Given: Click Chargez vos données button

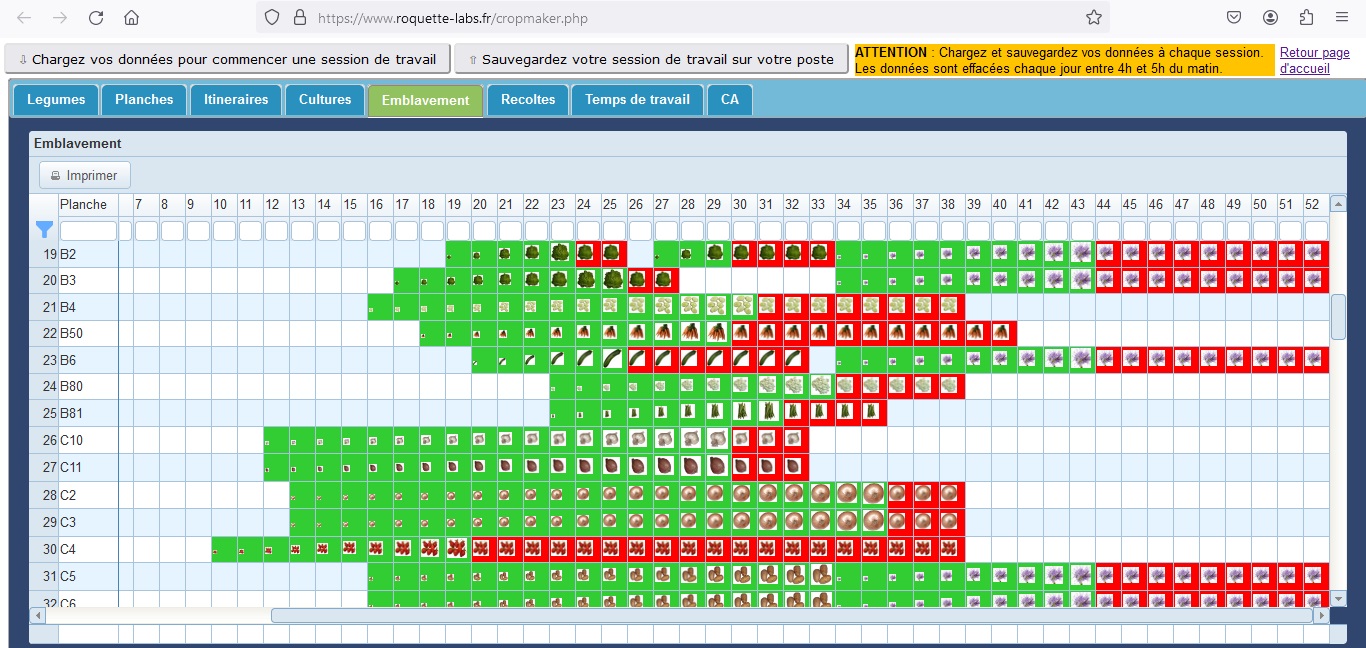Looking at the screenshot, I should [x=227, y=59].
